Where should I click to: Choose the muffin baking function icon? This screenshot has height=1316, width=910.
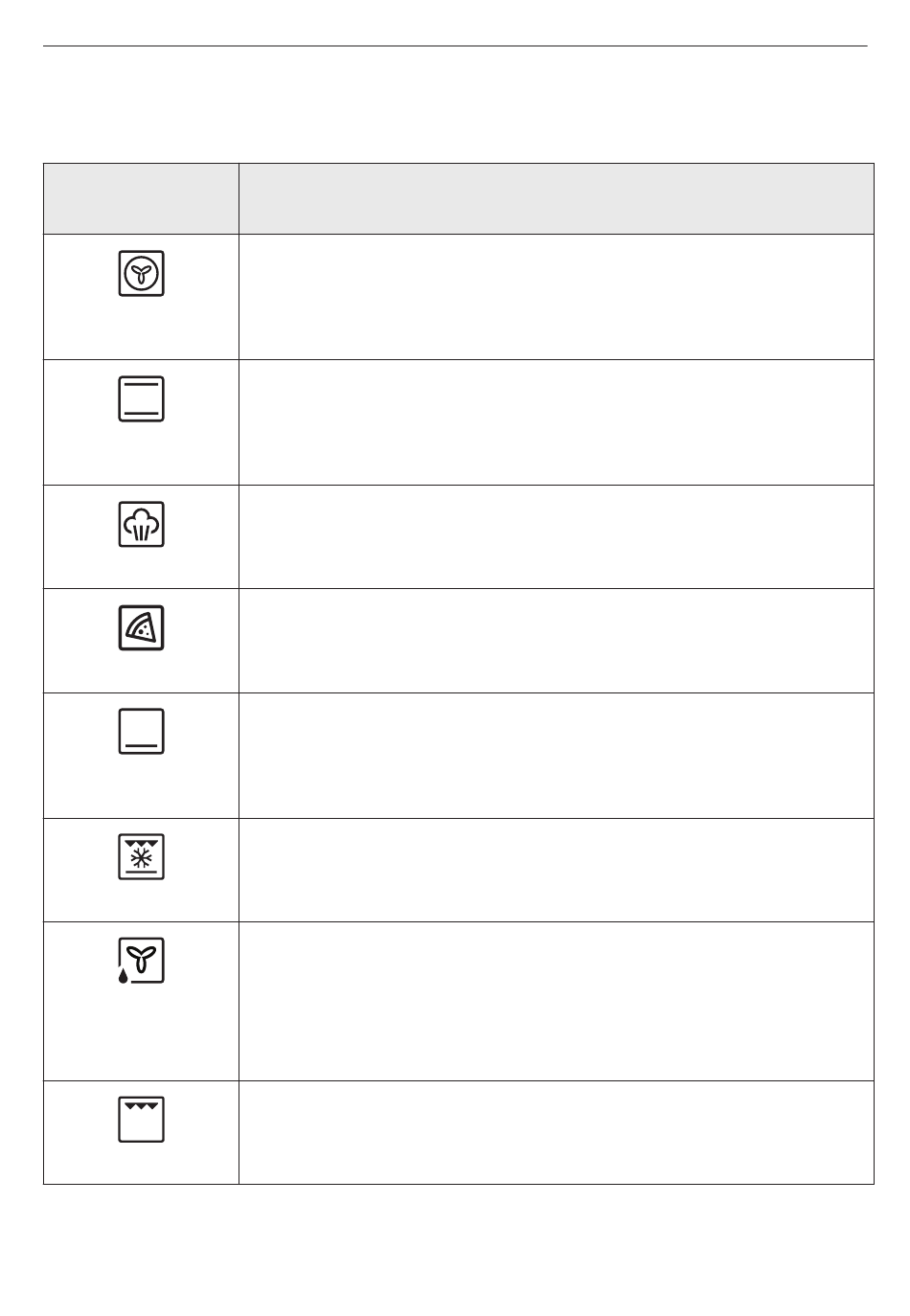click(141, 524)
